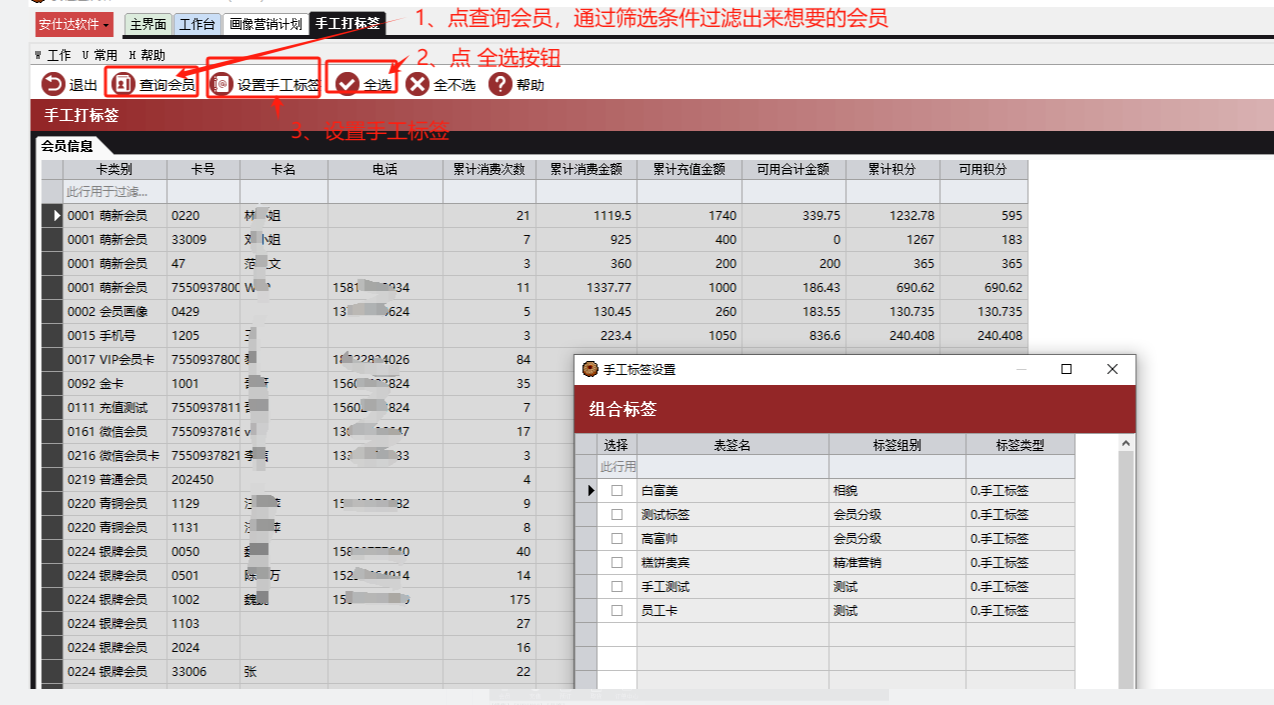Sort tags by 标签组别 header

897,444
